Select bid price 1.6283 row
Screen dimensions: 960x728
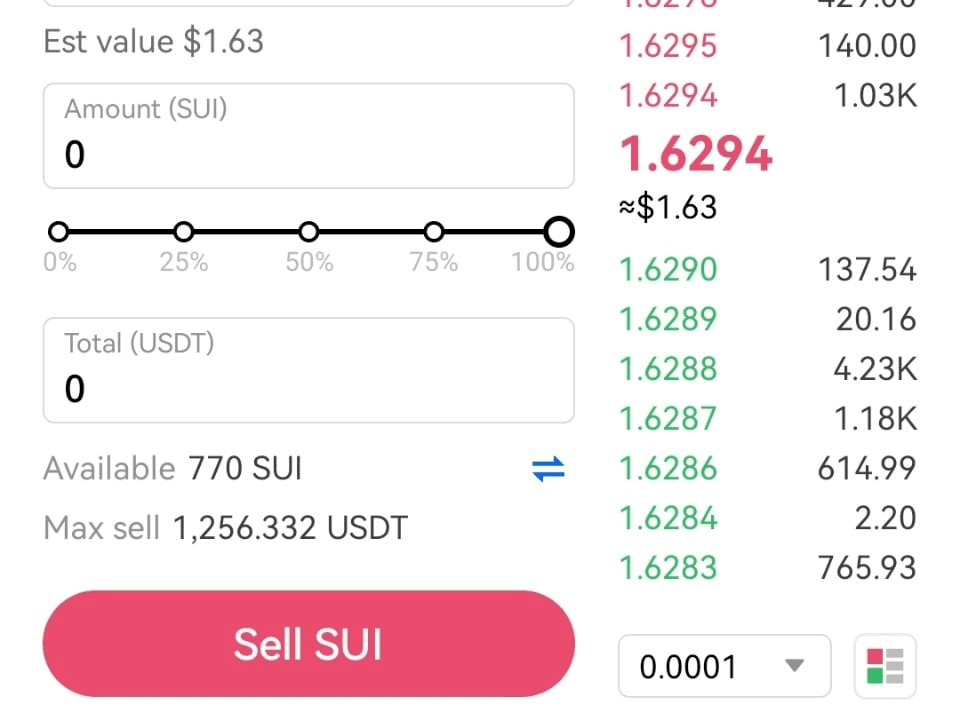click(x=768, y=568)
